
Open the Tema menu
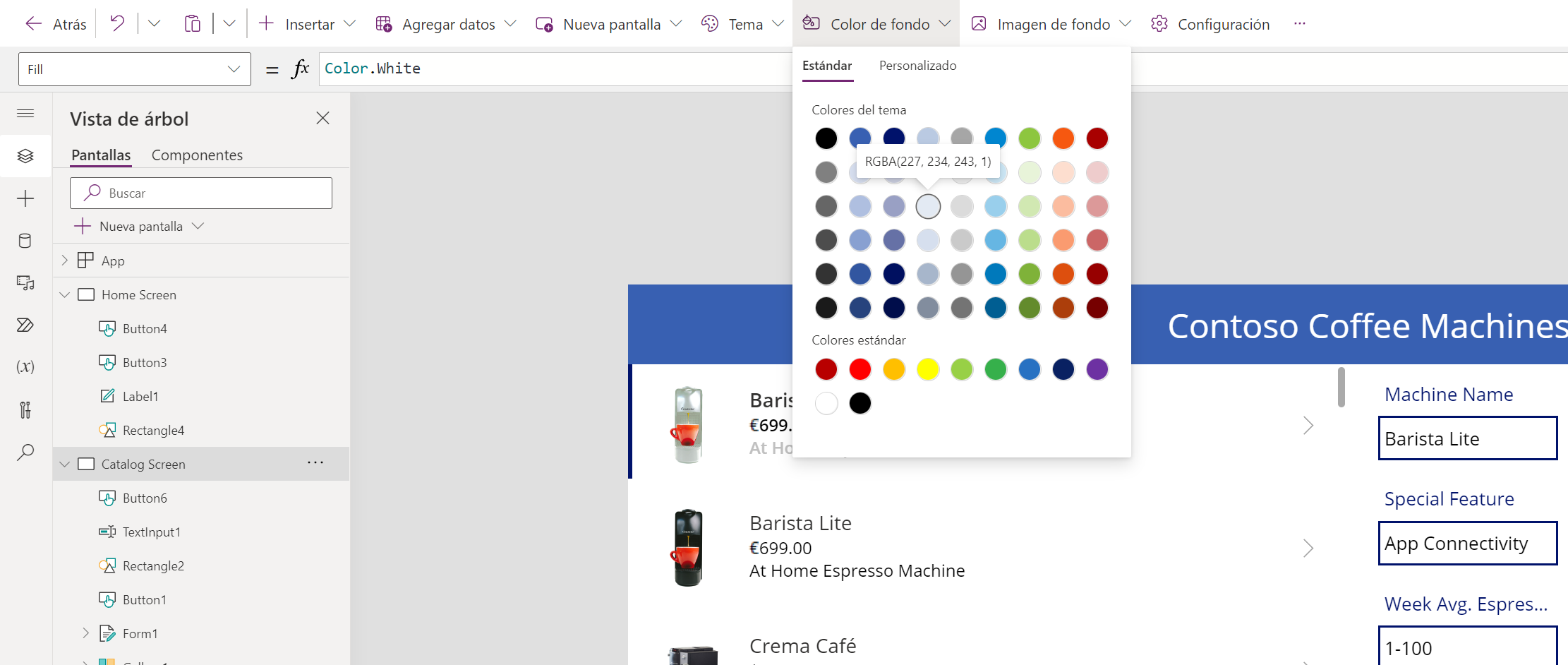tap(742, 24)
